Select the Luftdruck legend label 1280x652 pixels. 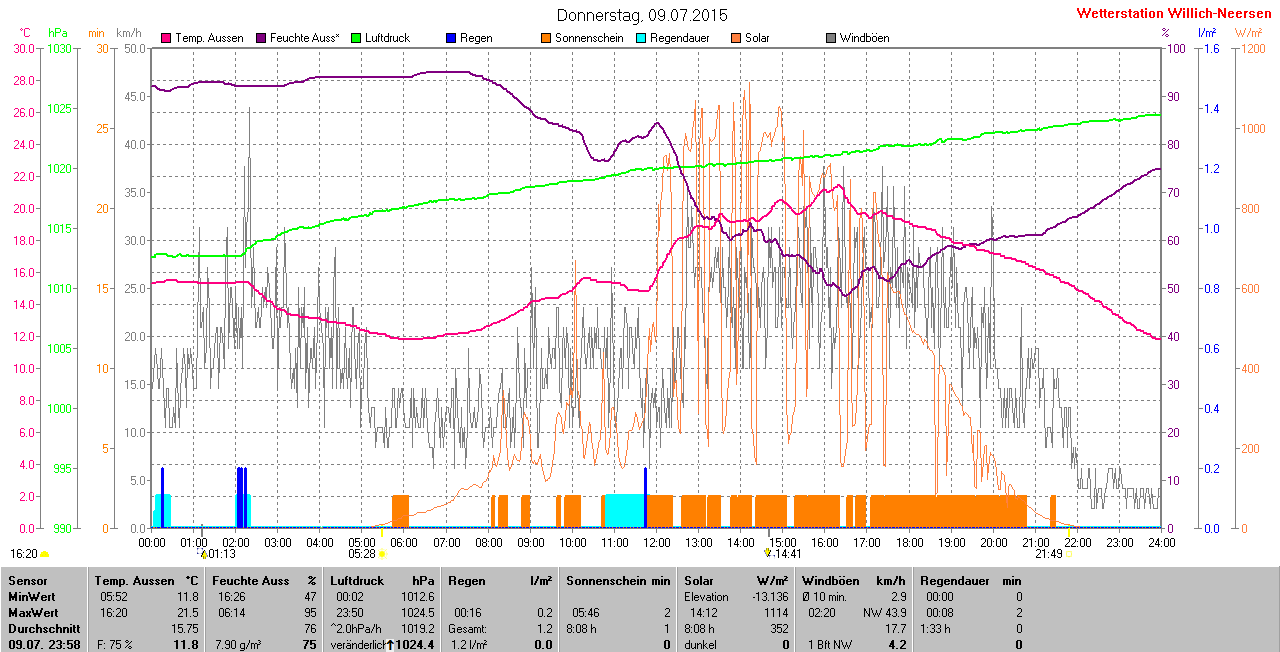click(x=387, y=38)
